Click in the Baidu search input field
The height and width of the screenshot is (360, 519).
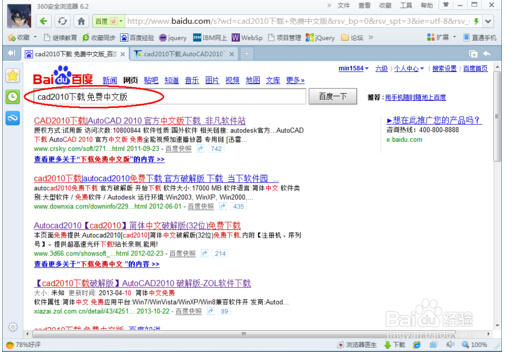pyautogui.click(x=169, y=97)
